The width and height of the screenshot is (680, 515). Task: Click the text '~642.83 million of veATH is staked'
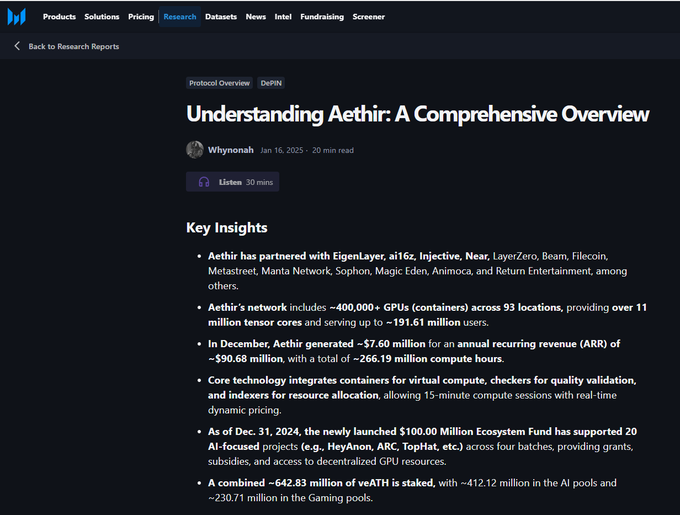click(x=351, y=483)
